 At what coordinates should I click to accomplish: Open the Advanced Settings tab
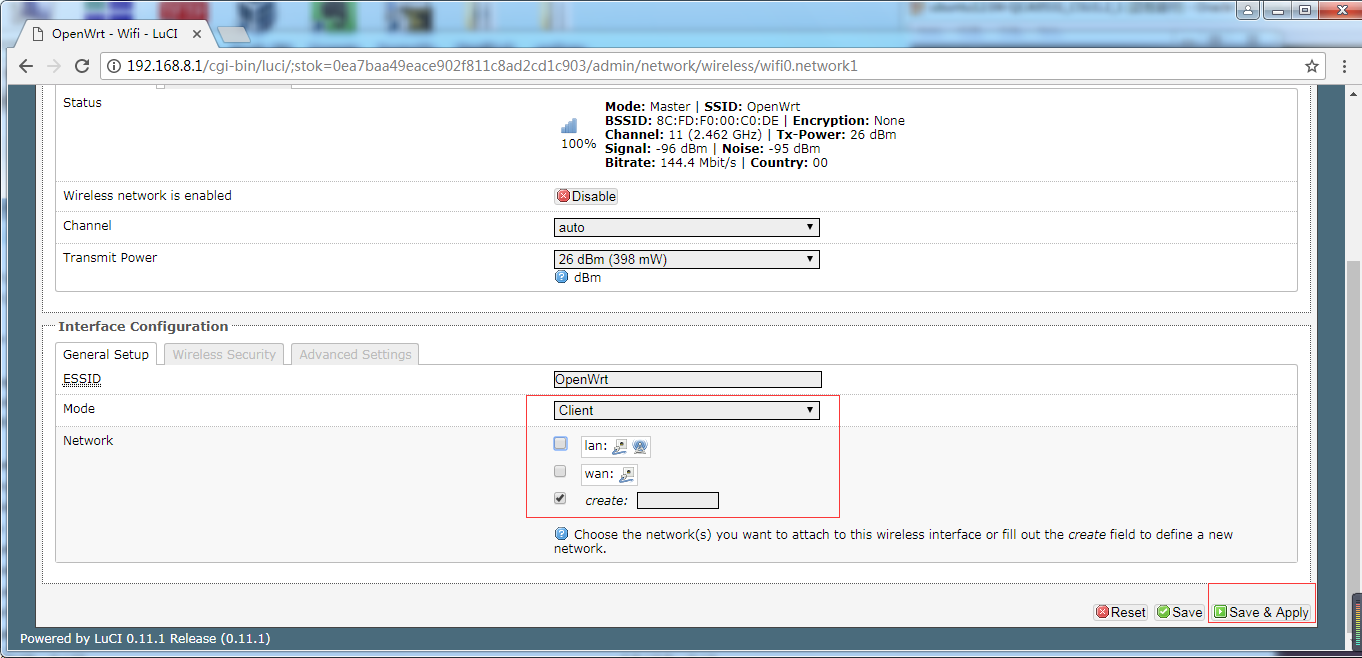click(x=355, y=355)
